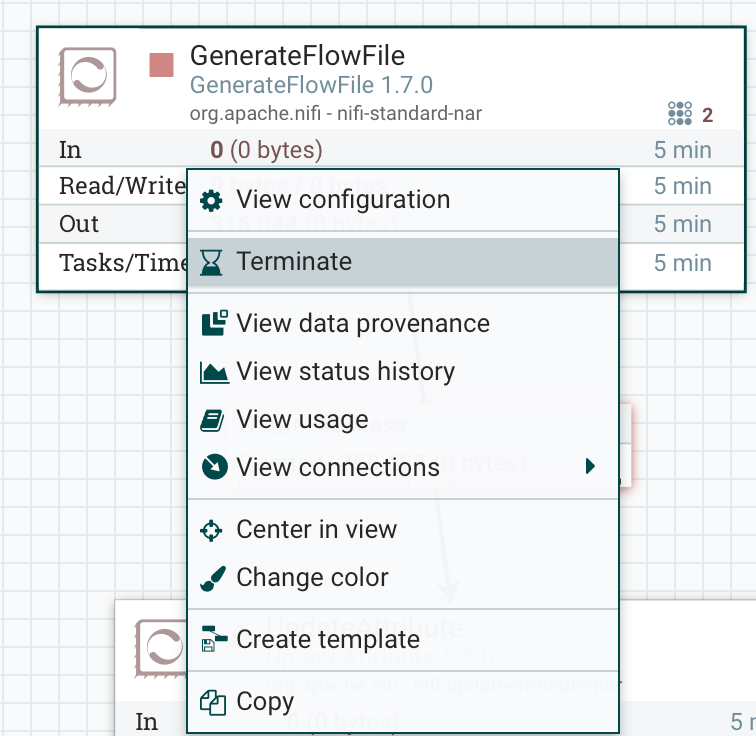The height and width of the screenshot is (736, 756).
Task: Click the Copy icon in the menu
Action: (x=213, y=702)
